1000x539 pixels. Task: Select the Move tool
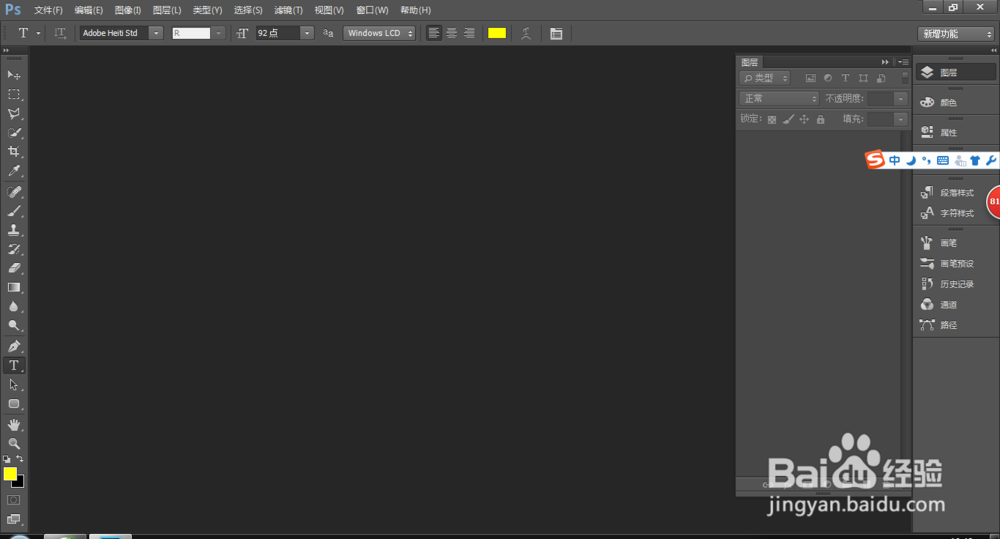click(x=13, y=75)
